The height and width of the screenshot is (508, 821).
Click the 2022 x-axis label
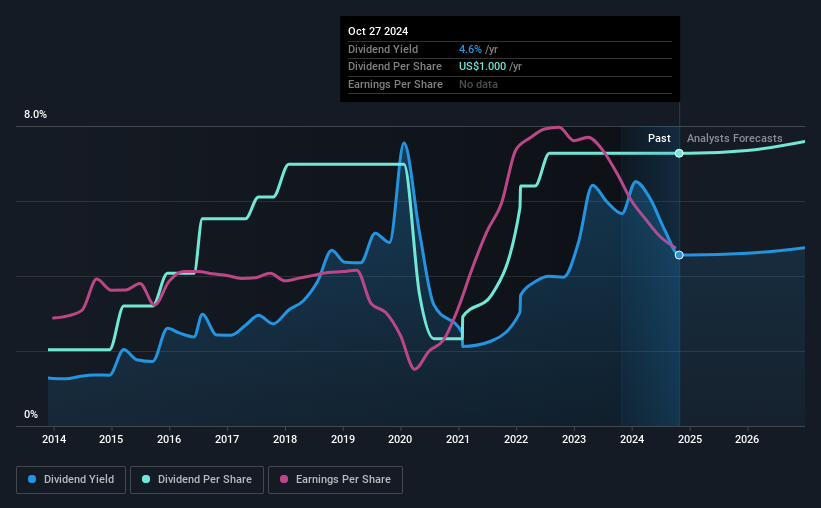516,439
